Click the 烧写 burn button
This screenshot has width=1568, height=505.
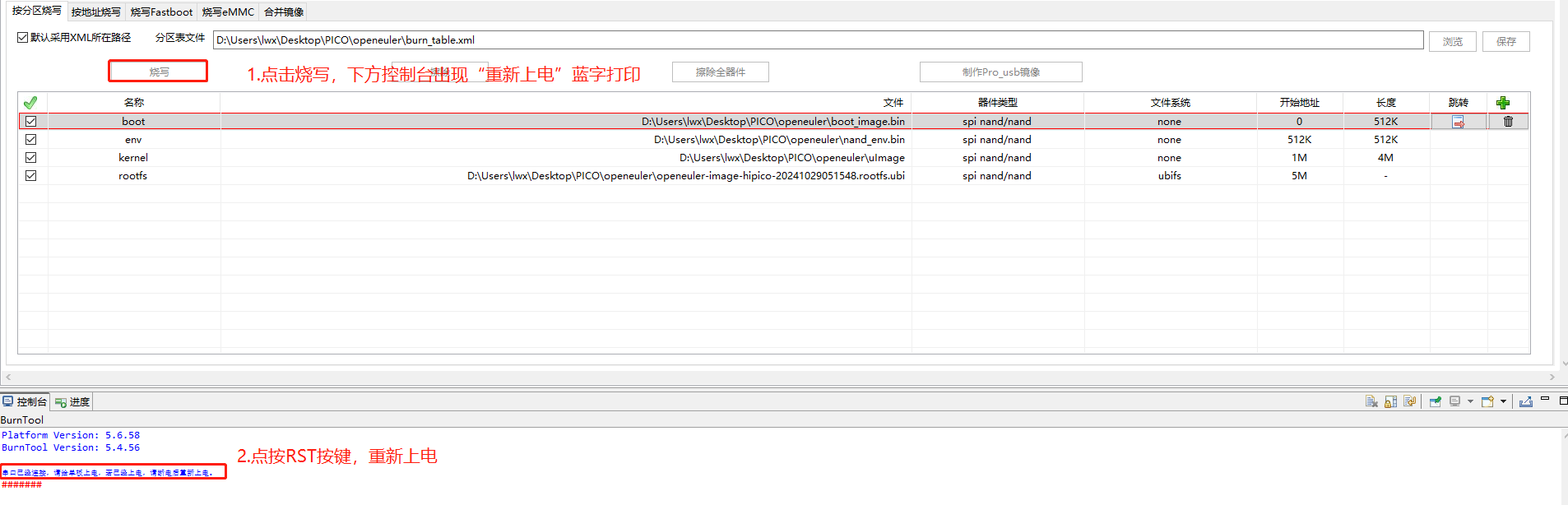click(x=158, y=72)
